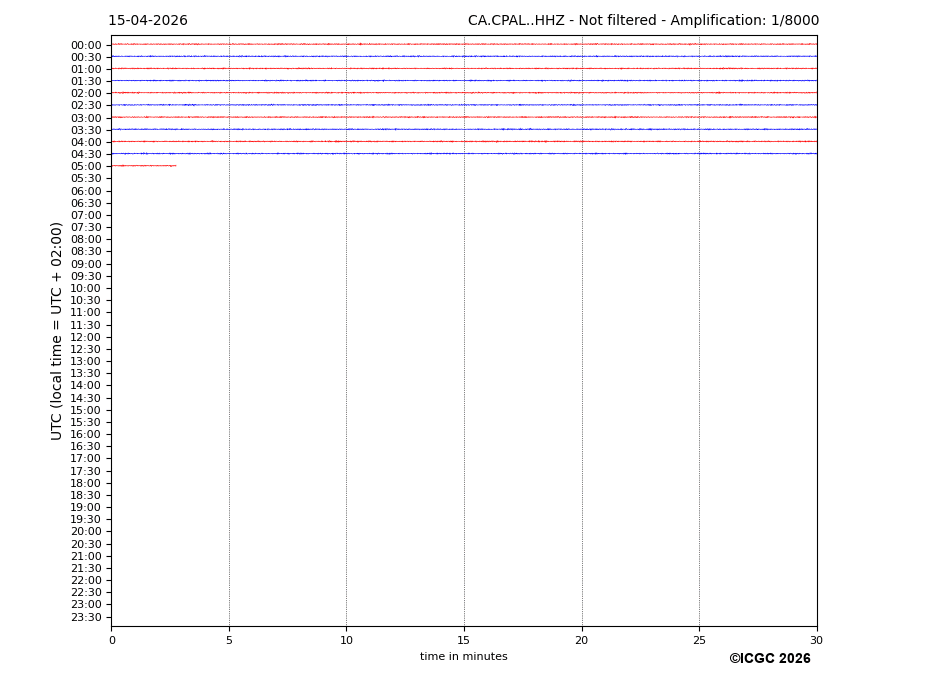Click the 18:00 row label
927x696 pixels.
pos(85,483)
